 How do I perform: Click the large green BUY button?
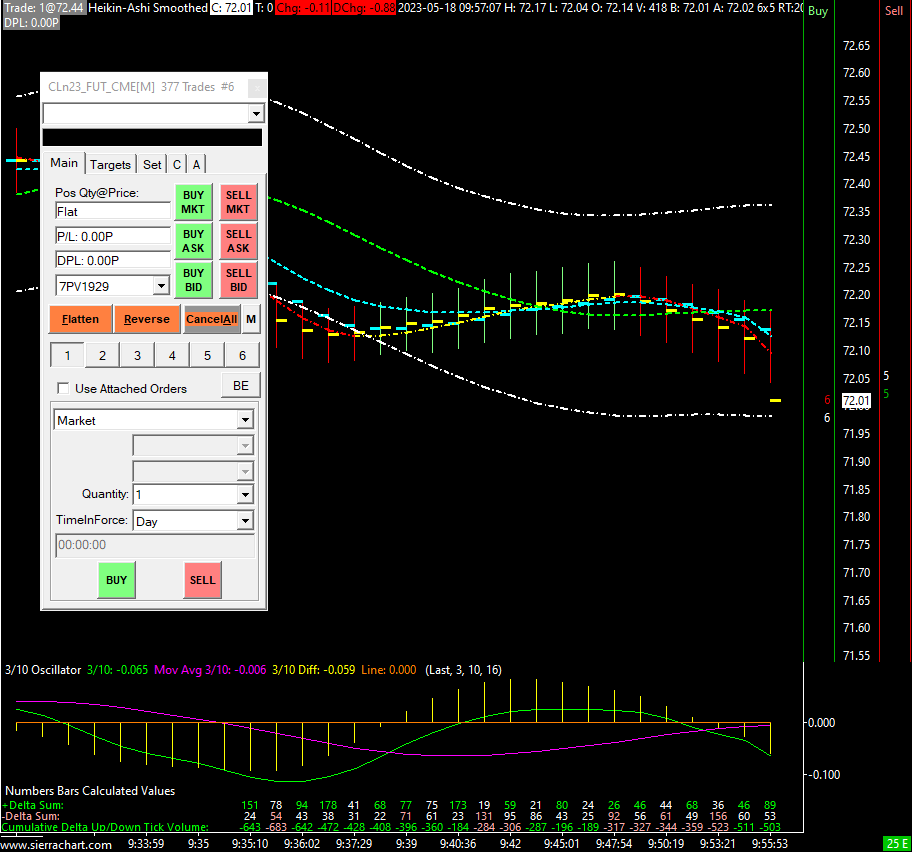(x=117, y=580)
